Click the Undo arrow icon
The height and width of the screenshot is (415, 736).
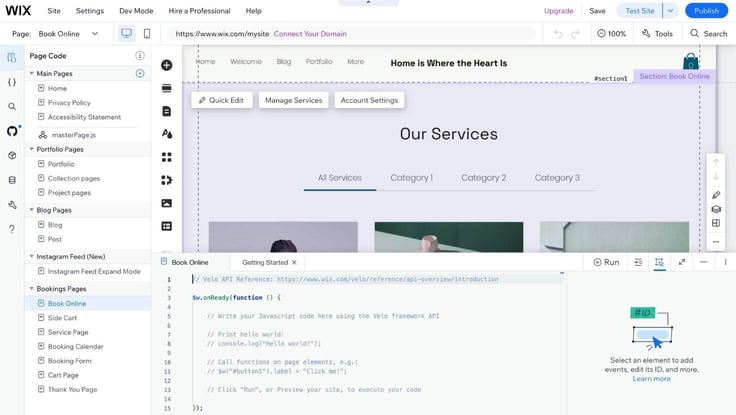pos(558,34)
